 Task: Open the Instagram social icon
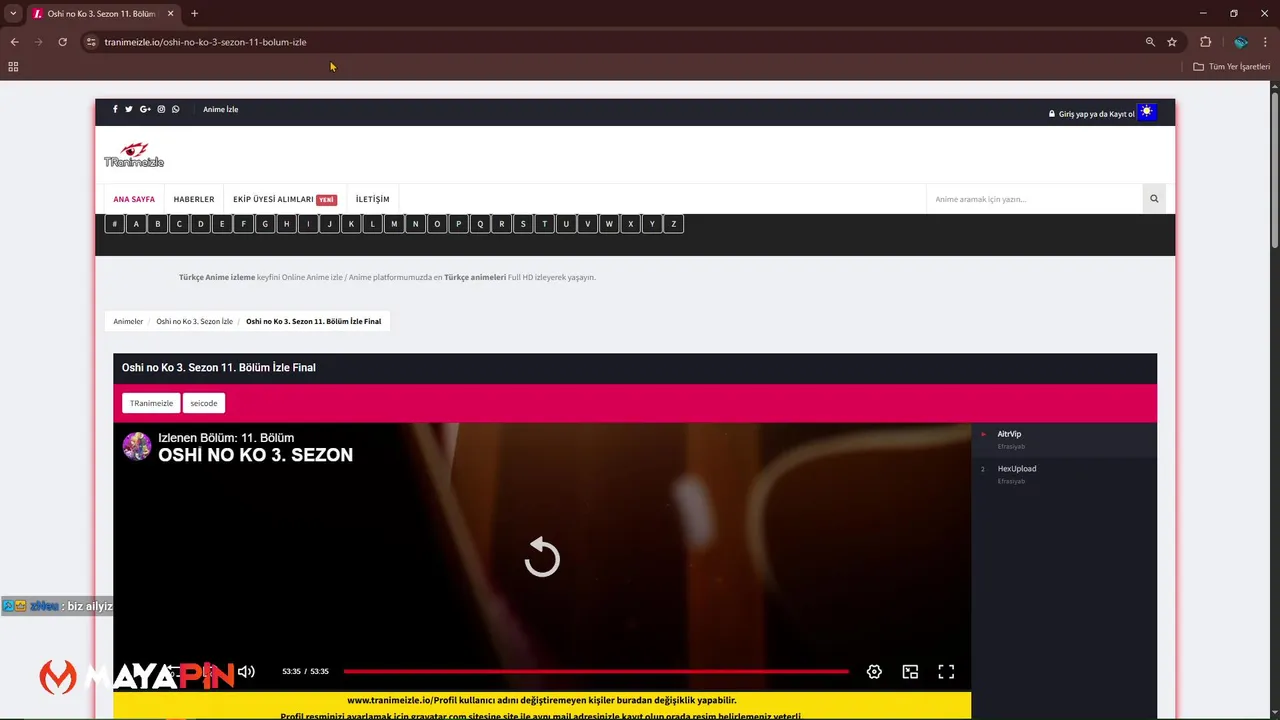point(161,109)
